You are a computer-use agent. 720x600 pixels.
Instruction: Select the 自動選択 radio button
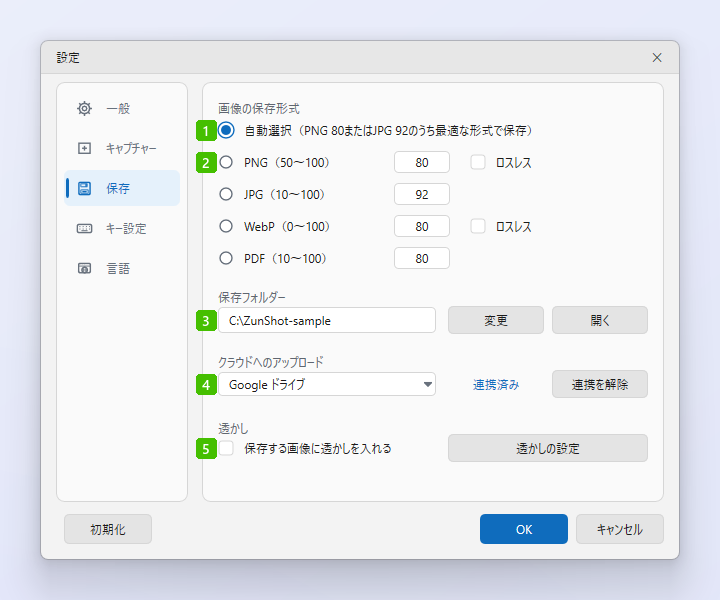[226, 130]
